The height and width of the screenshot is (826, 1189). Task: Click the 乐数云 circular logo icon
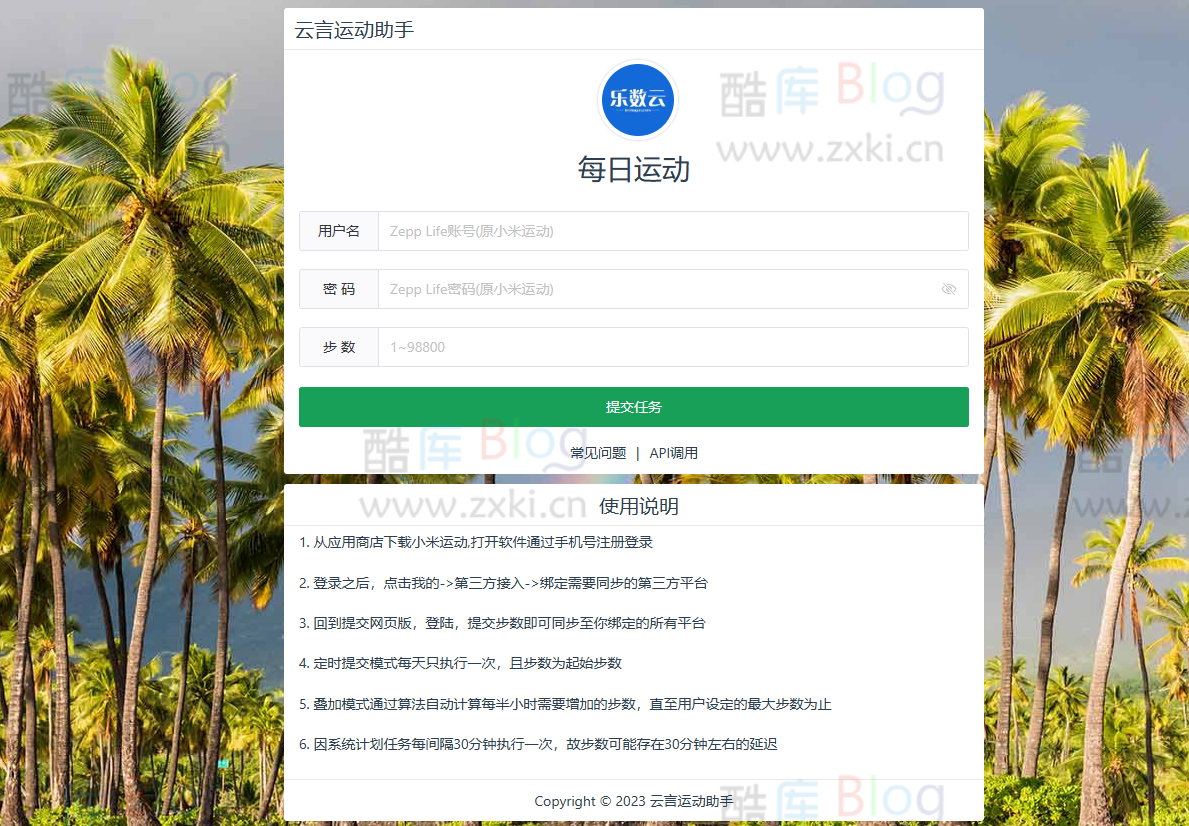coord(637,100)
